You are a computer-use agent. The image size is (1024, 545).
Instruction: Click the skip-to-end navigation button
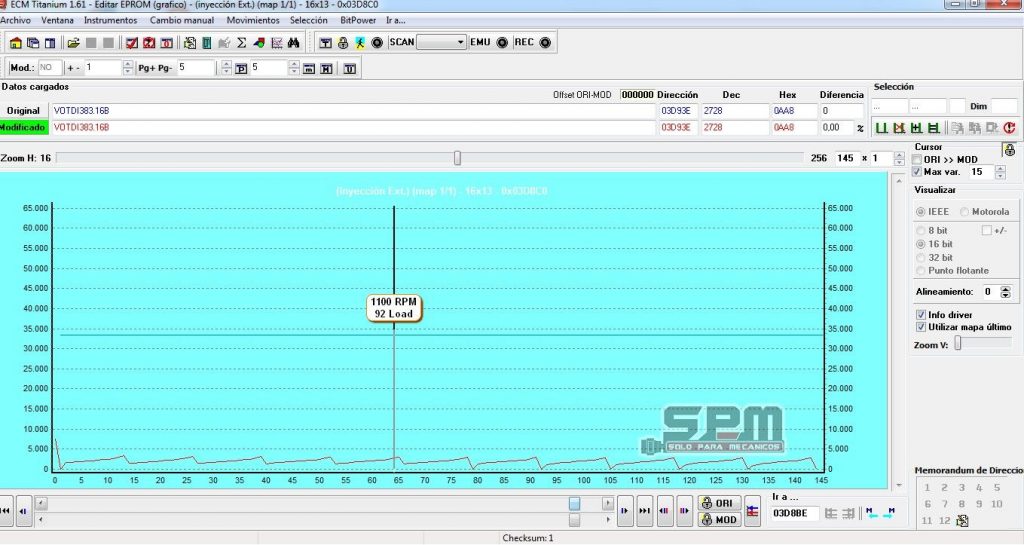tap(644, 511)
